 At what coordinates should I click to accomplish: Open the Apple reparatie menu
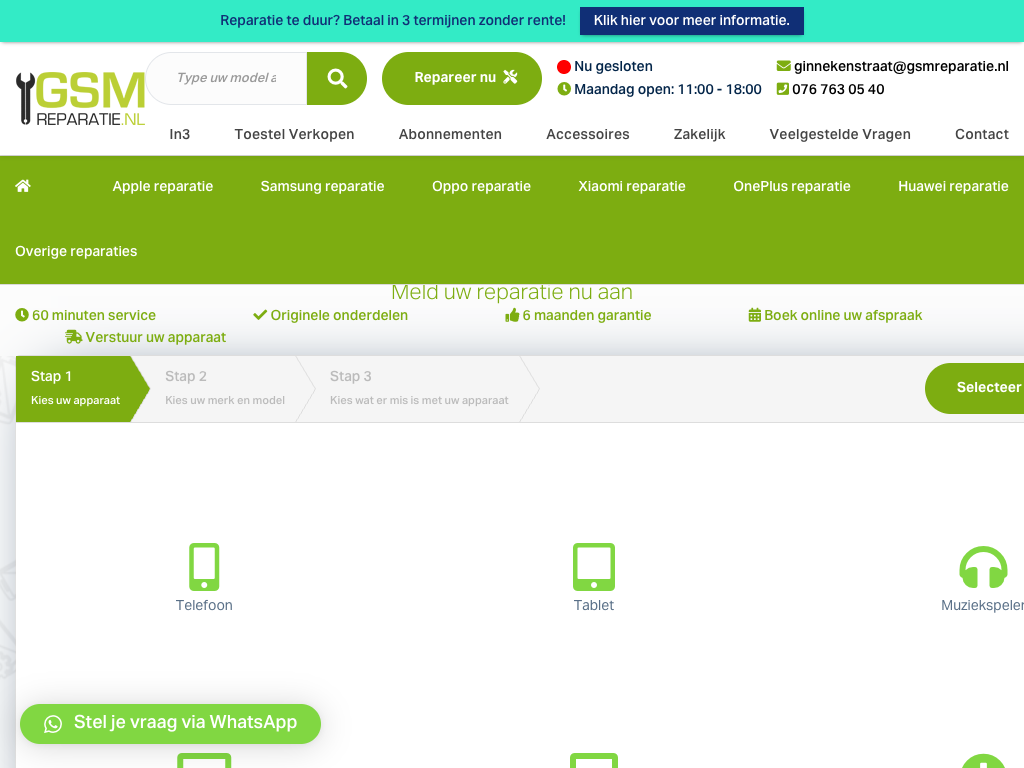[162, 186]
